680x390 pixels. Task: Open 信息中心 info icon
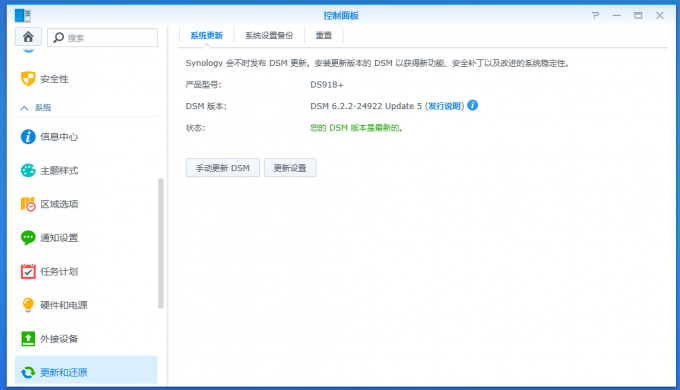pyautogui.click(x=28, y=137)
